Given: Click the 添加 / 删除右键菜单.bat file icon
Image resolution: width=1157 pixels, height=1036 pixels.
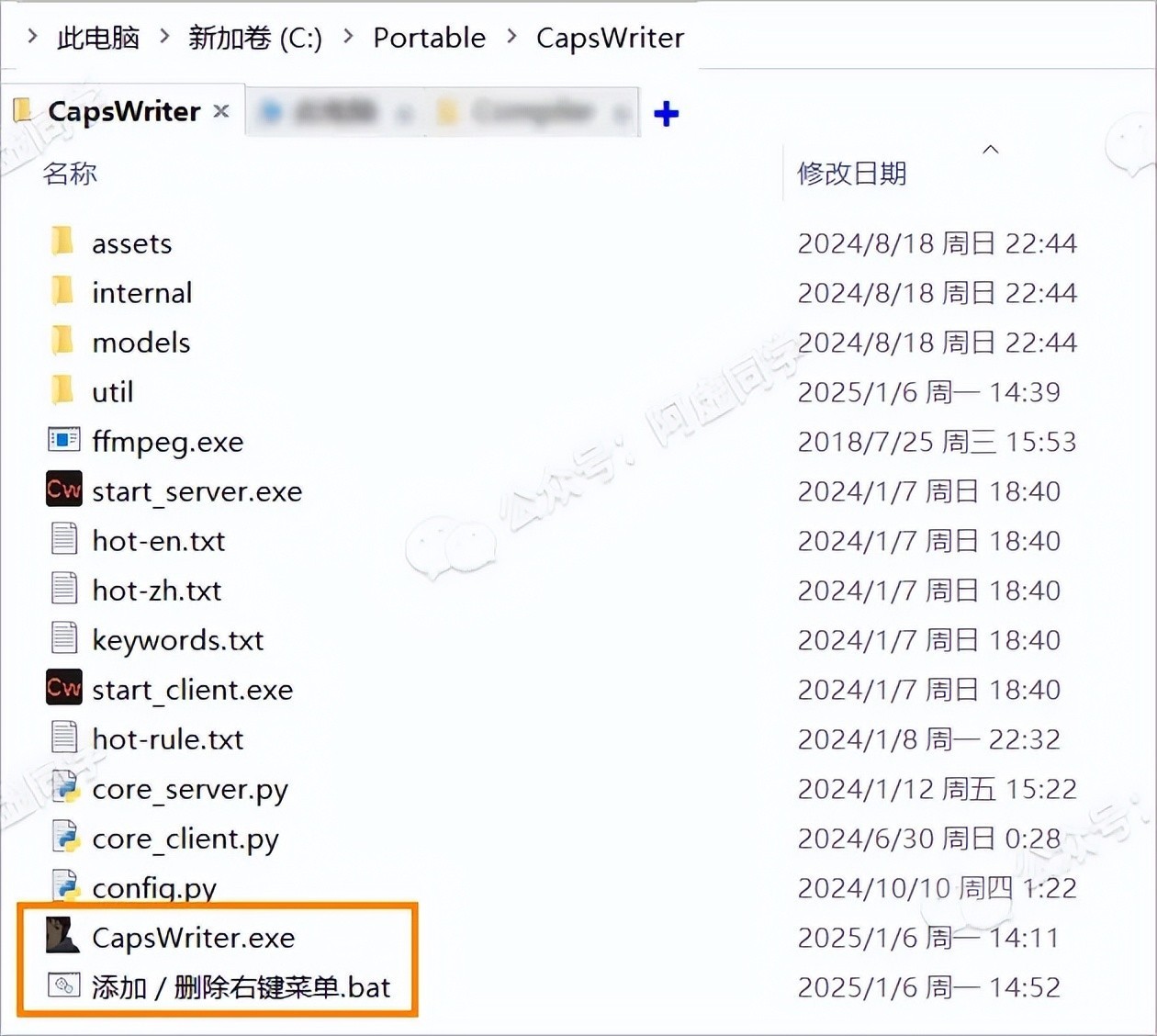Looking at the screenshot, I should pyautogui.click(x=63, y=985).
